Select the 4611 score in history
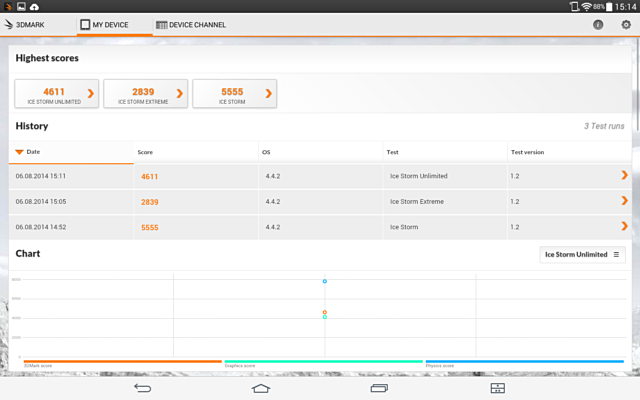 point(149,177)
